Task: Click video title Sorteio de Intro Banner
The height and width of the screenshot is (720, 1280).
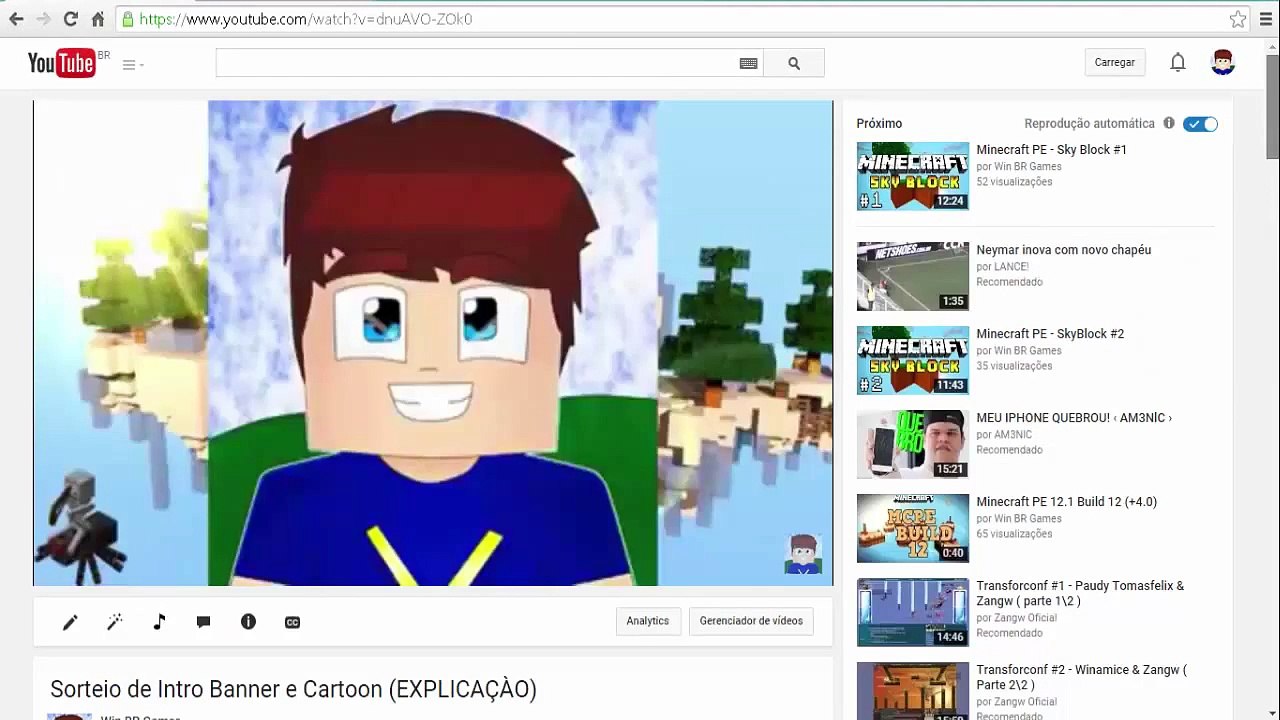Action: [293, 689]
